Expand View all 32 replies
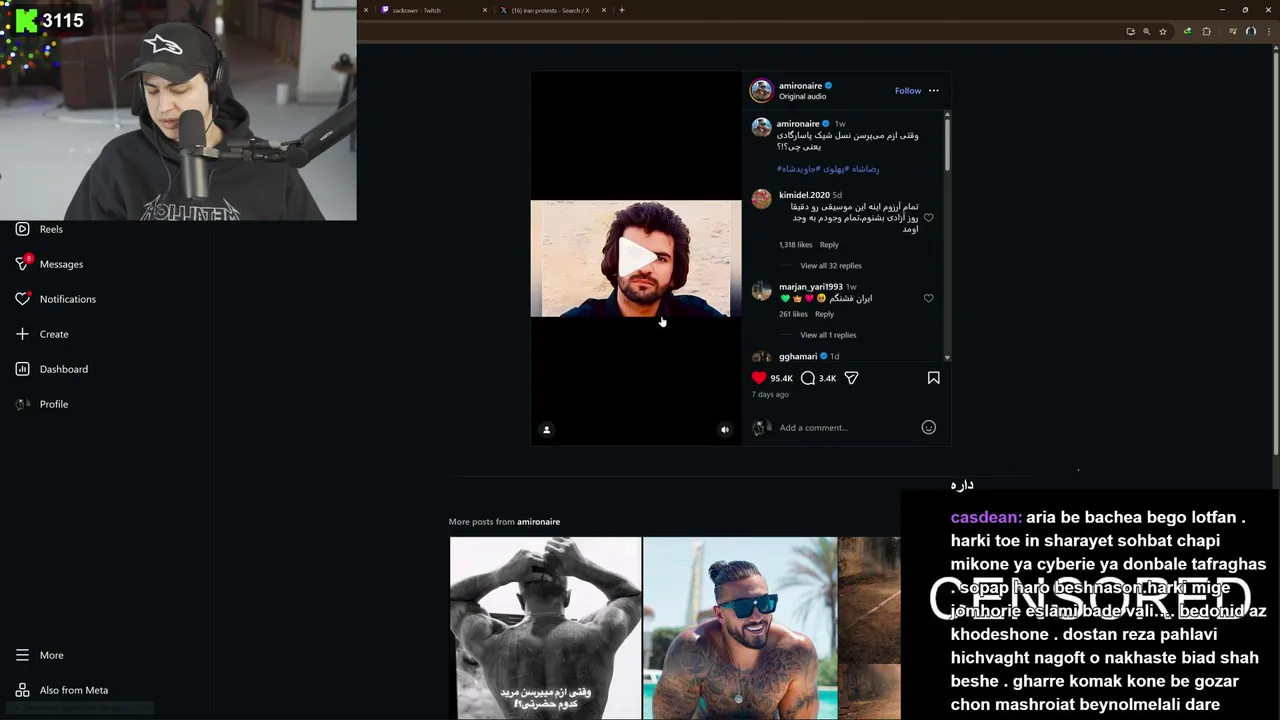Screen dimensions: 1280x720 tap(831, 266)
